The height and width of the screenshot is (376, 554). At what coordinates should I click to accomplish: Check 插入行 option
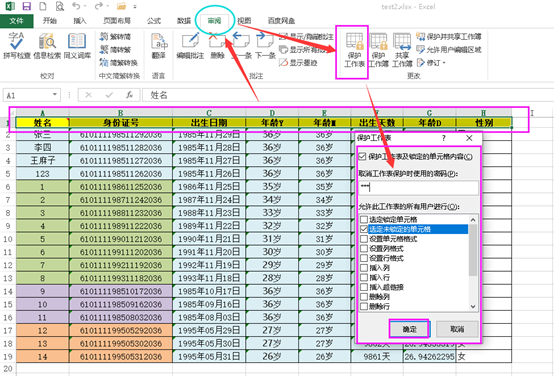tap(364, 277)
